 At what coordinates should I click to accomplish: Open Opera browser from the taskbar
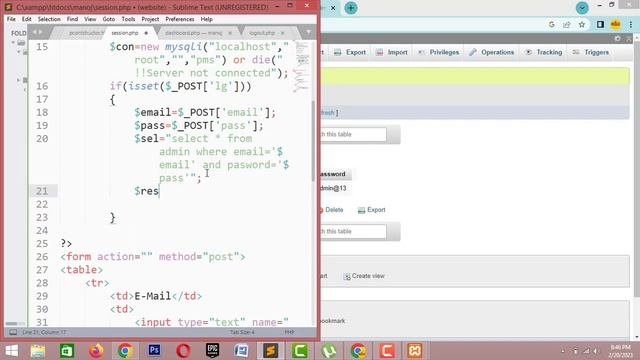point(183,351)
